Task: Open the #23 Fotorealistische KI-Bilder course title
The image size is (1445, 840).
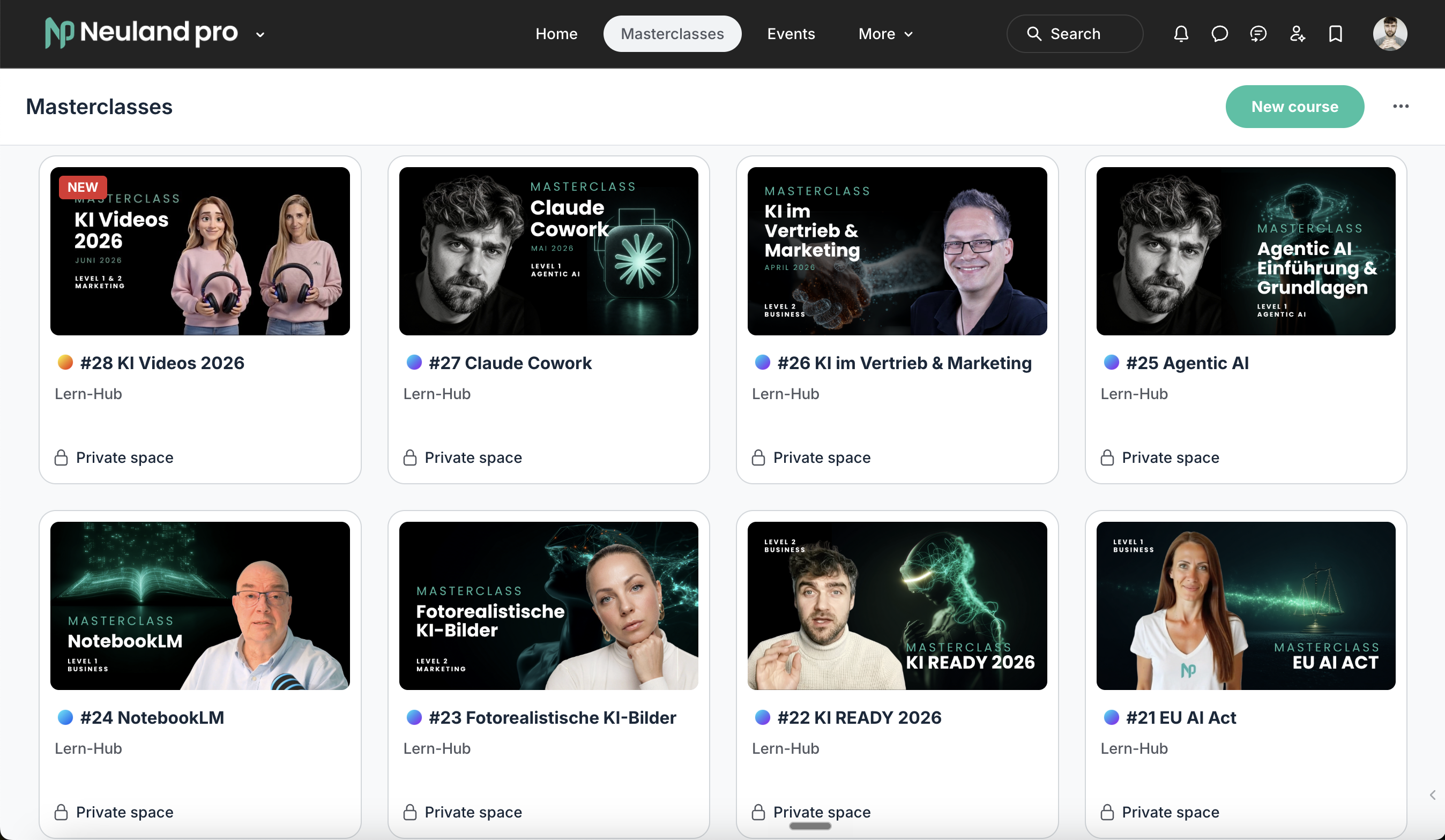Action: pyautogui.click(x=553, y=717)
